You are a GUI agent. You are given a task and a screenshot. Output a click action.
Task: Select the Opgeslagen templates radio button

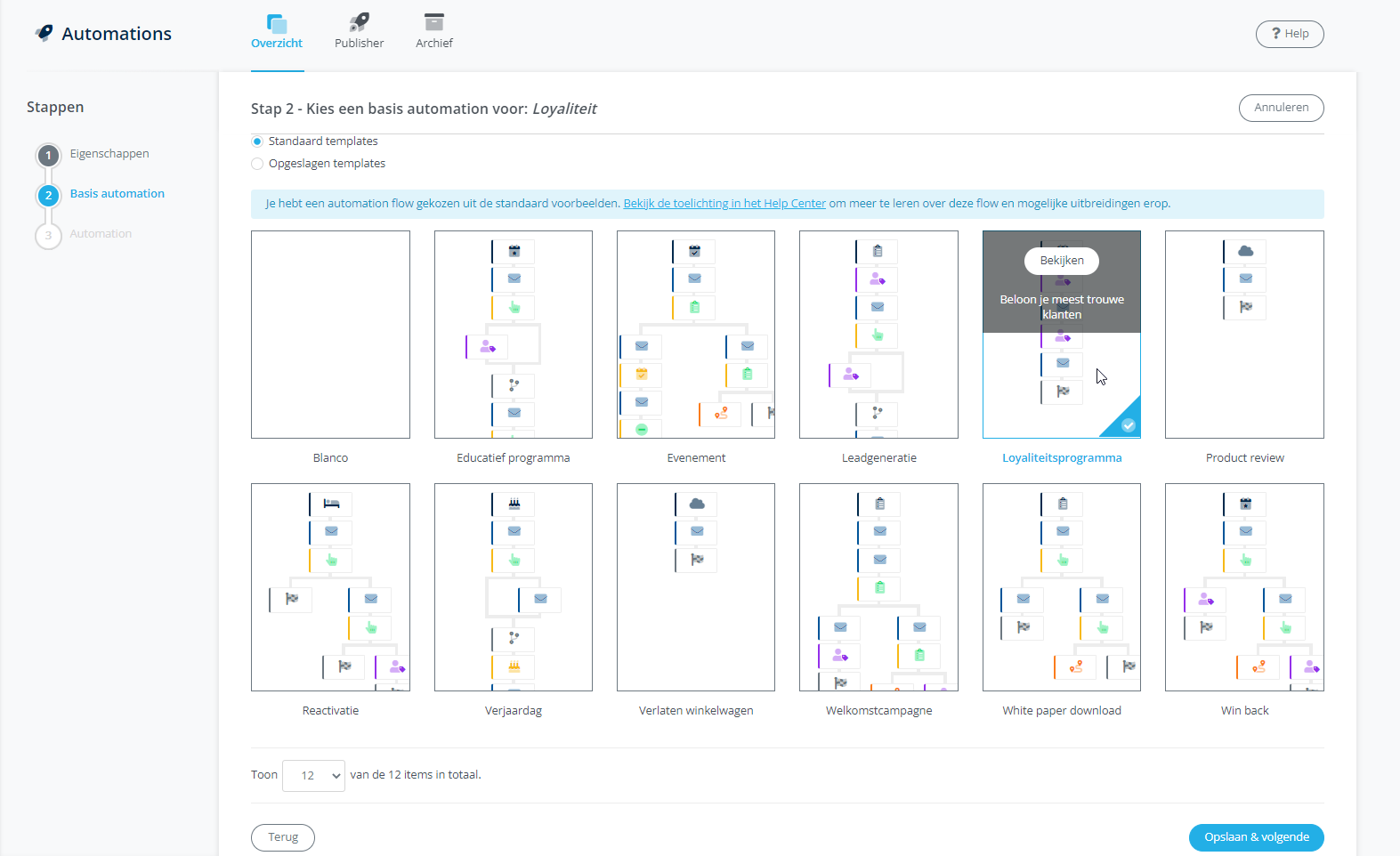[x=257, y=164]
